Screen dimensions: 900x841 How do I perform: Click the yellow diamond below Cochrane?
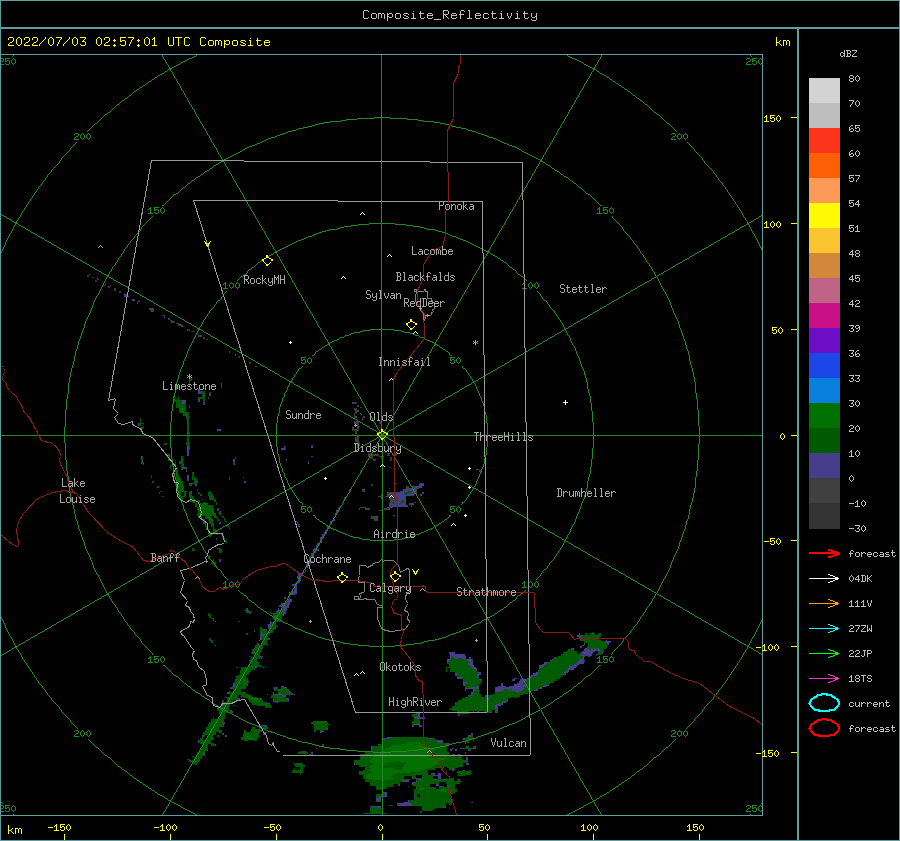click(x=343, y=578)
